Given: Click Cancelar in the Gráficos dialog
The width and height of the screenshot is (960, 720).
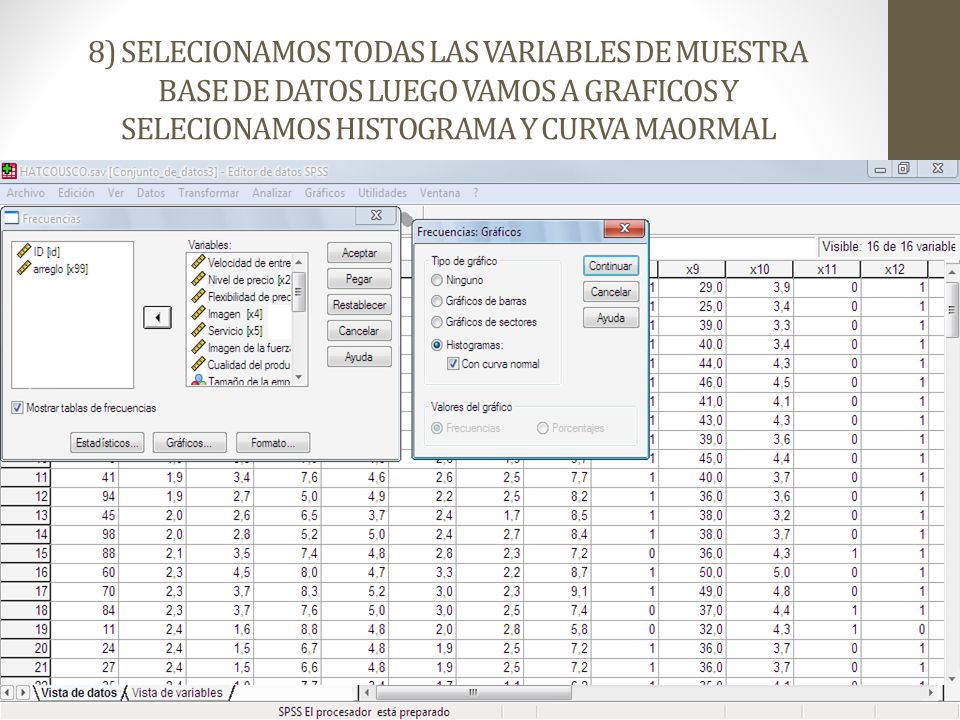Looking at the screenshot, I should (610, 292).
